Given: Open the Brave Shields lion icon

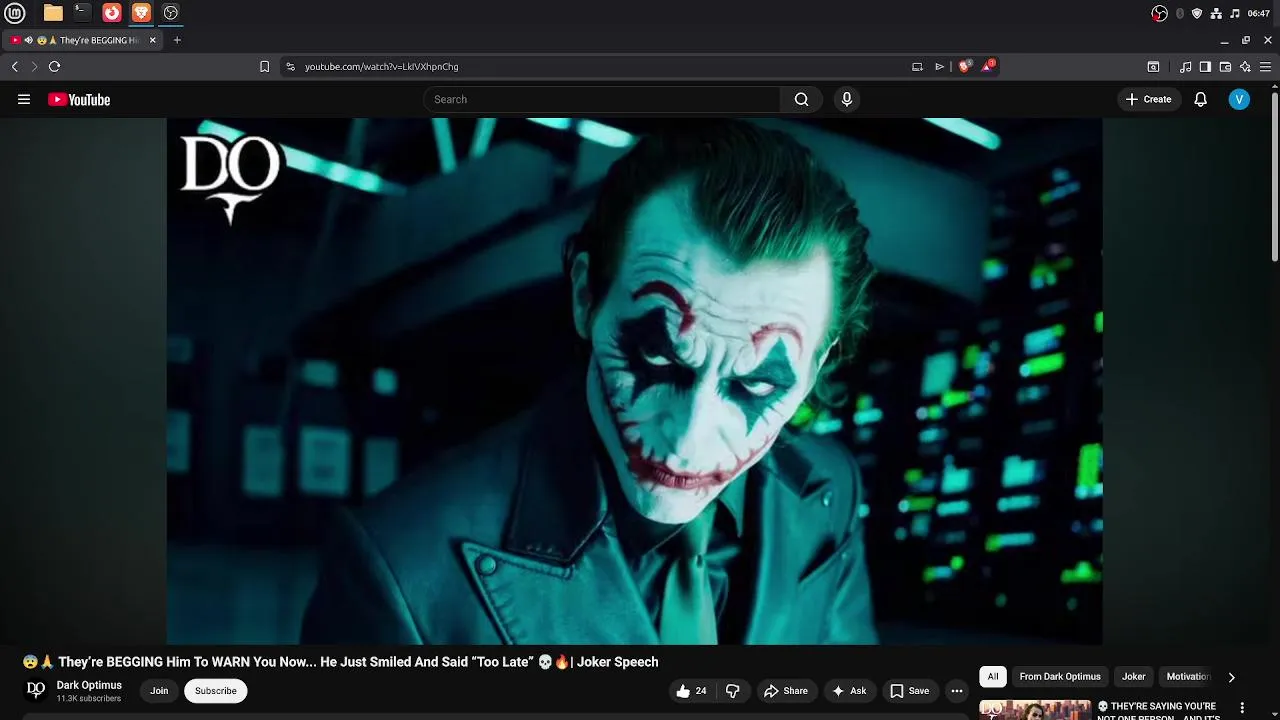Looking at the screenshot, I should click(964, 66).
